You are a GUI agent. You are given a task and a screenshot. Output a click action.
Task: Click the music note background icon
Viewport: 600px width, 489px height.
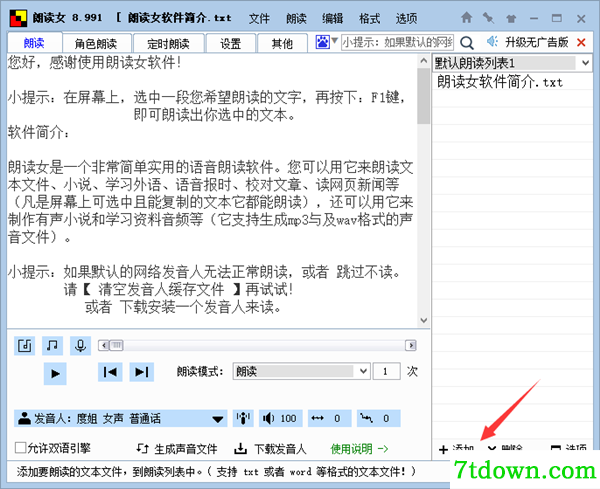[x=52, y=346]
